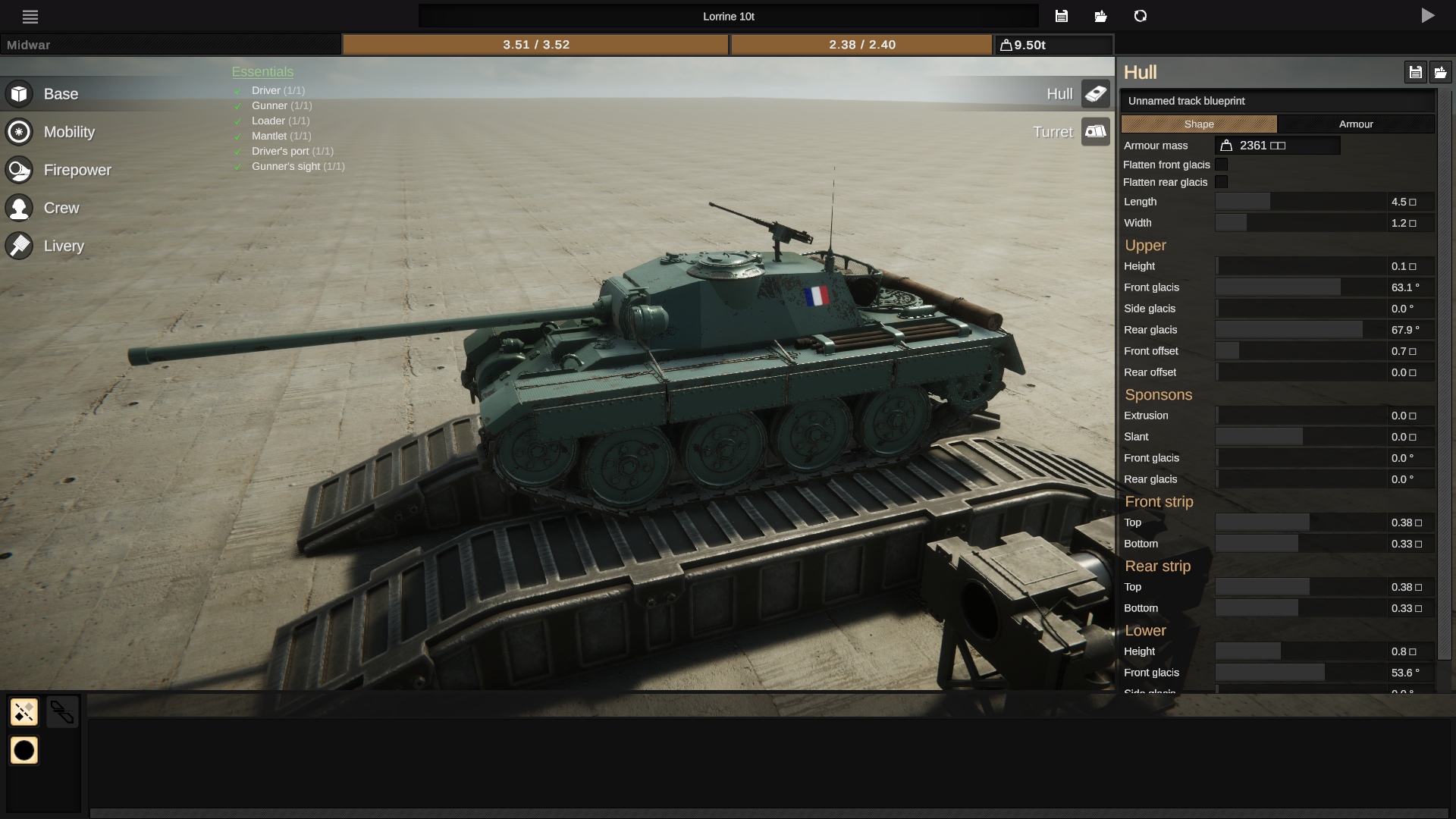
Task: Click the open design folder icon in top bar
Action: [1101, 16]
